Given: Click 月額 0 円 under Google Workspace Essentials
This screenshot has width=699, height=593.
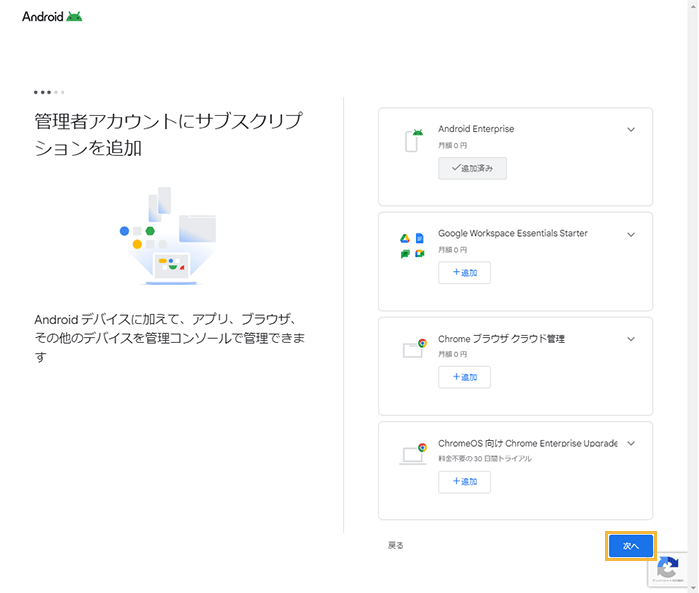Looking at the screenshot, I should click(x=452, y=250).
